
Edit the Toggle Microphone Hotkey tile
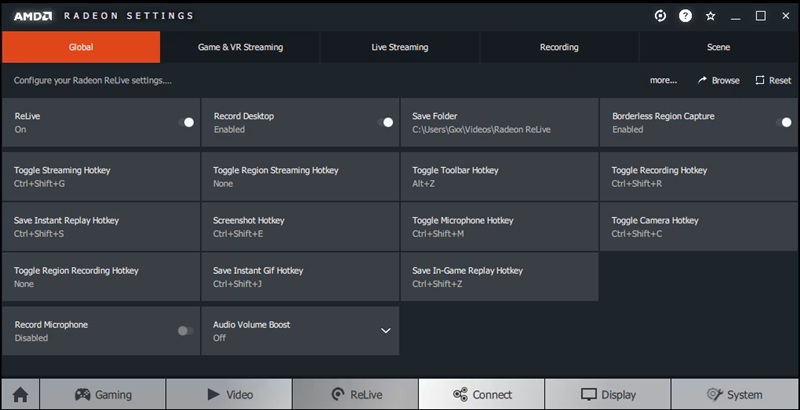(x=499, y=226)
